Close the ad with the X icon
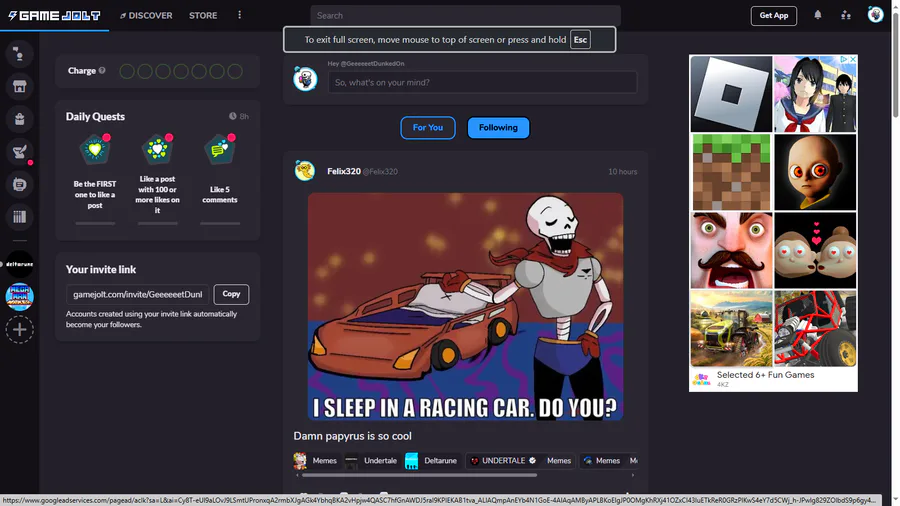Viewport: 900px width, 506px height. tap(853, 59)
